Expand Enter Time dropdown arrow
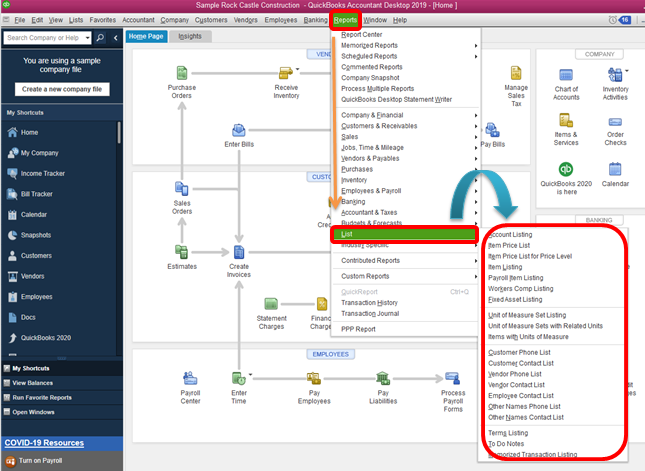The width and height of the screenshot is (645, 471). [x=250, y=374]
